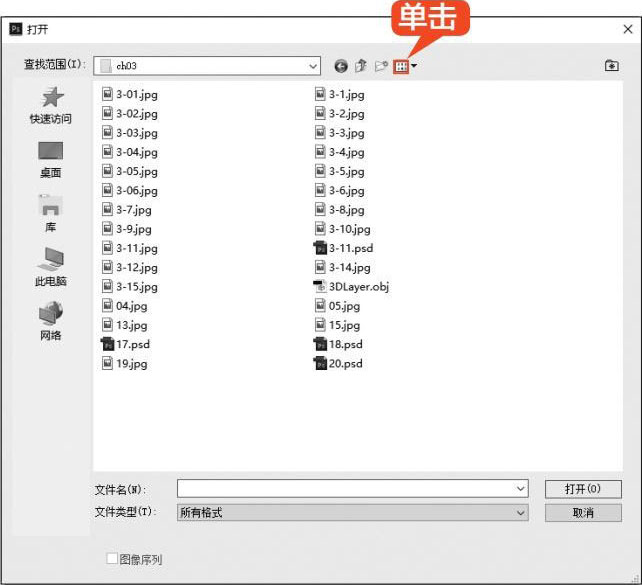Viewport: 642px width, 585px height.
Task: Select file 05.jpg
Action: pos(337,306)
